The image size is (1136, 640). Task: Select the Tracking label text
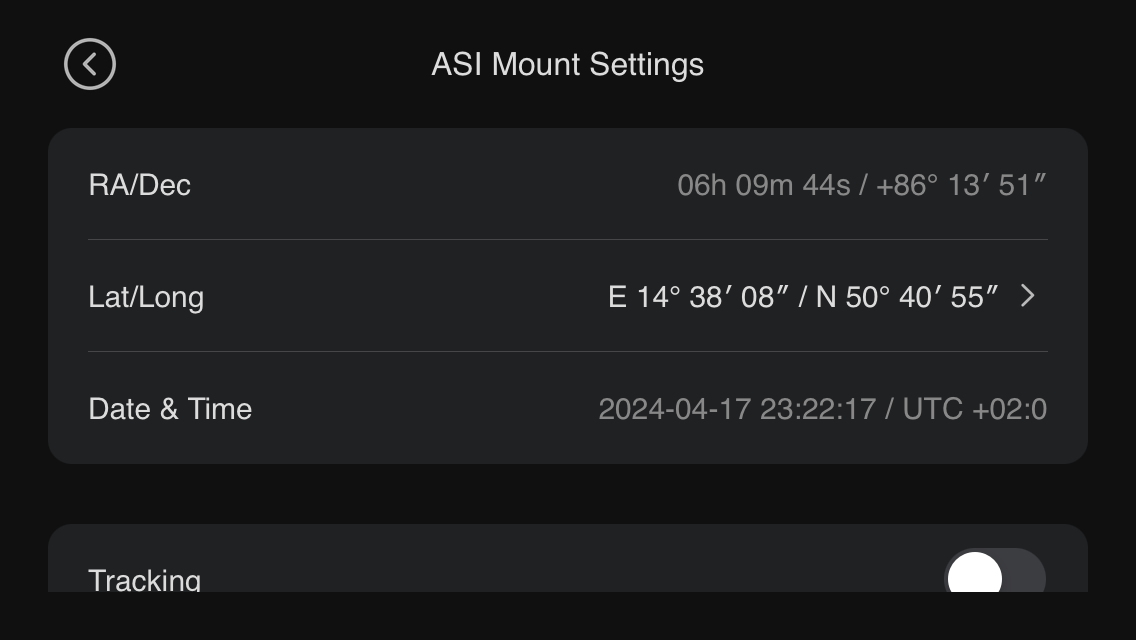pos(144,580)
